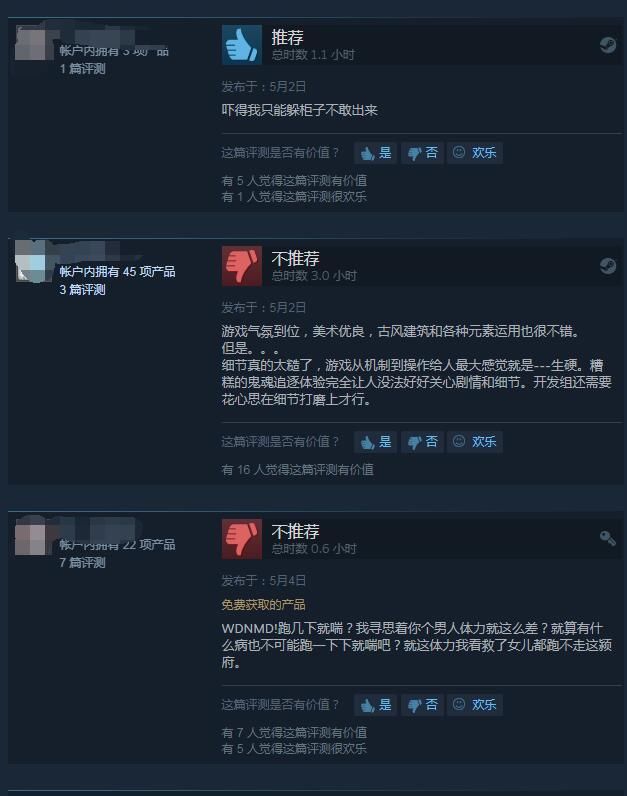Vote 否 on the 3.0-hour review
The height and width of the screenshot is (796, 627).
(x=422, y=442)
